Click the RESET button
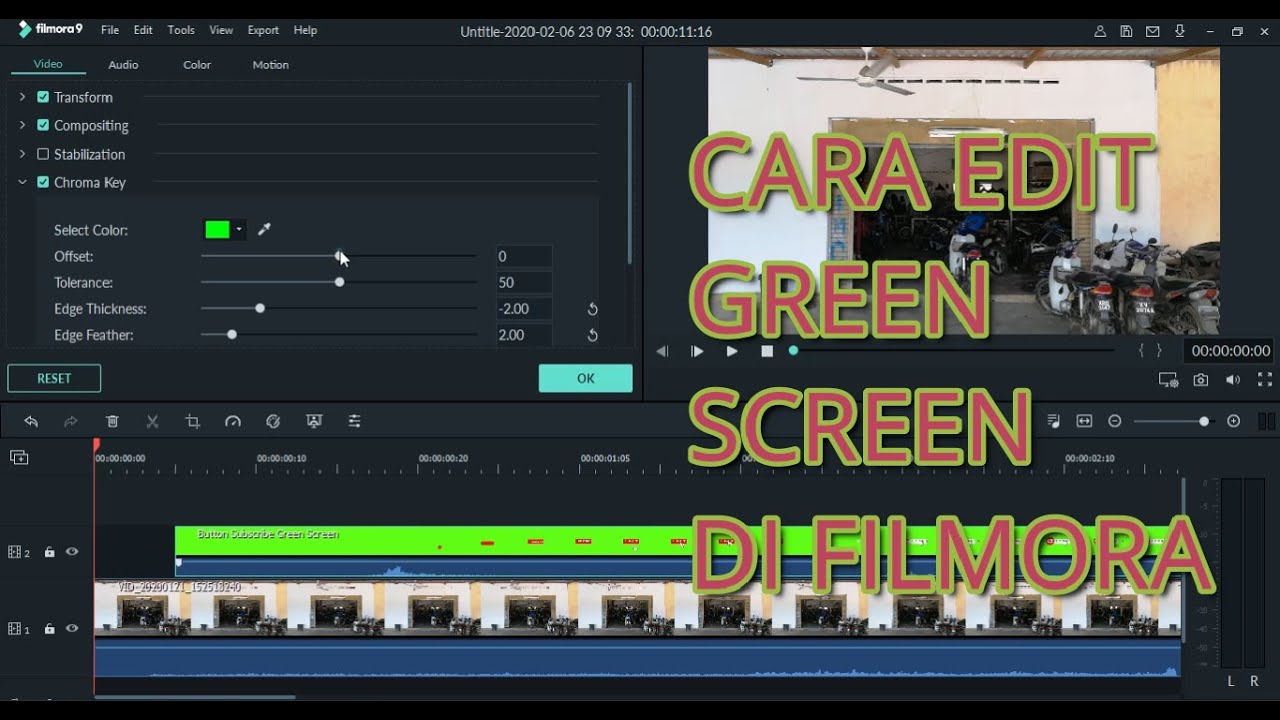 click(54, 378)
